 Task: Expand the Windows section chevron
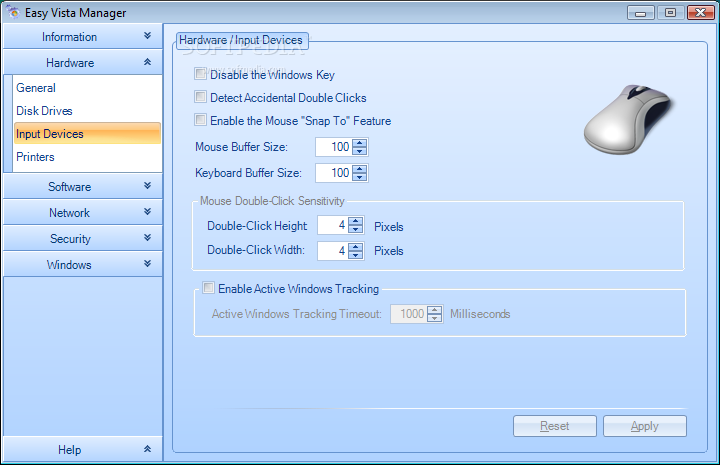click(x=147, y=263)
